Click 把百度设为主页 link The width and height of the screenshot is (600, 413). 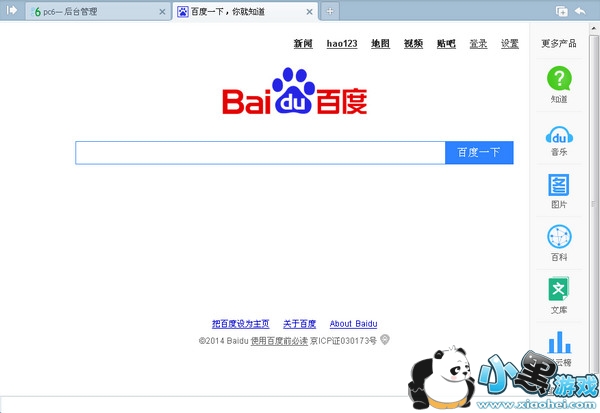[x=241, y=324]
